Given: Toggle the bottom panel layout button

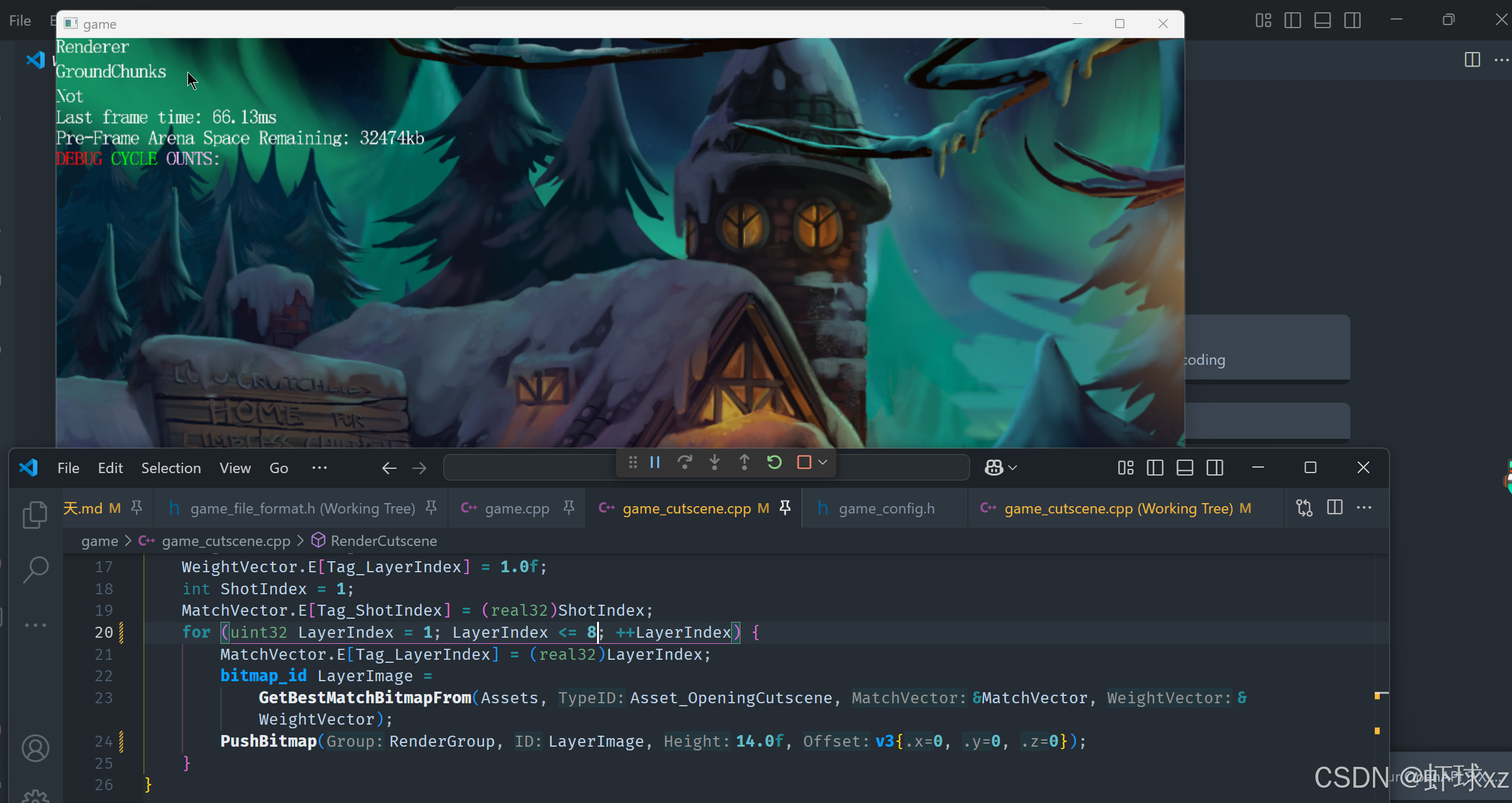Looking at the screenshot, I should [1185, 468].
